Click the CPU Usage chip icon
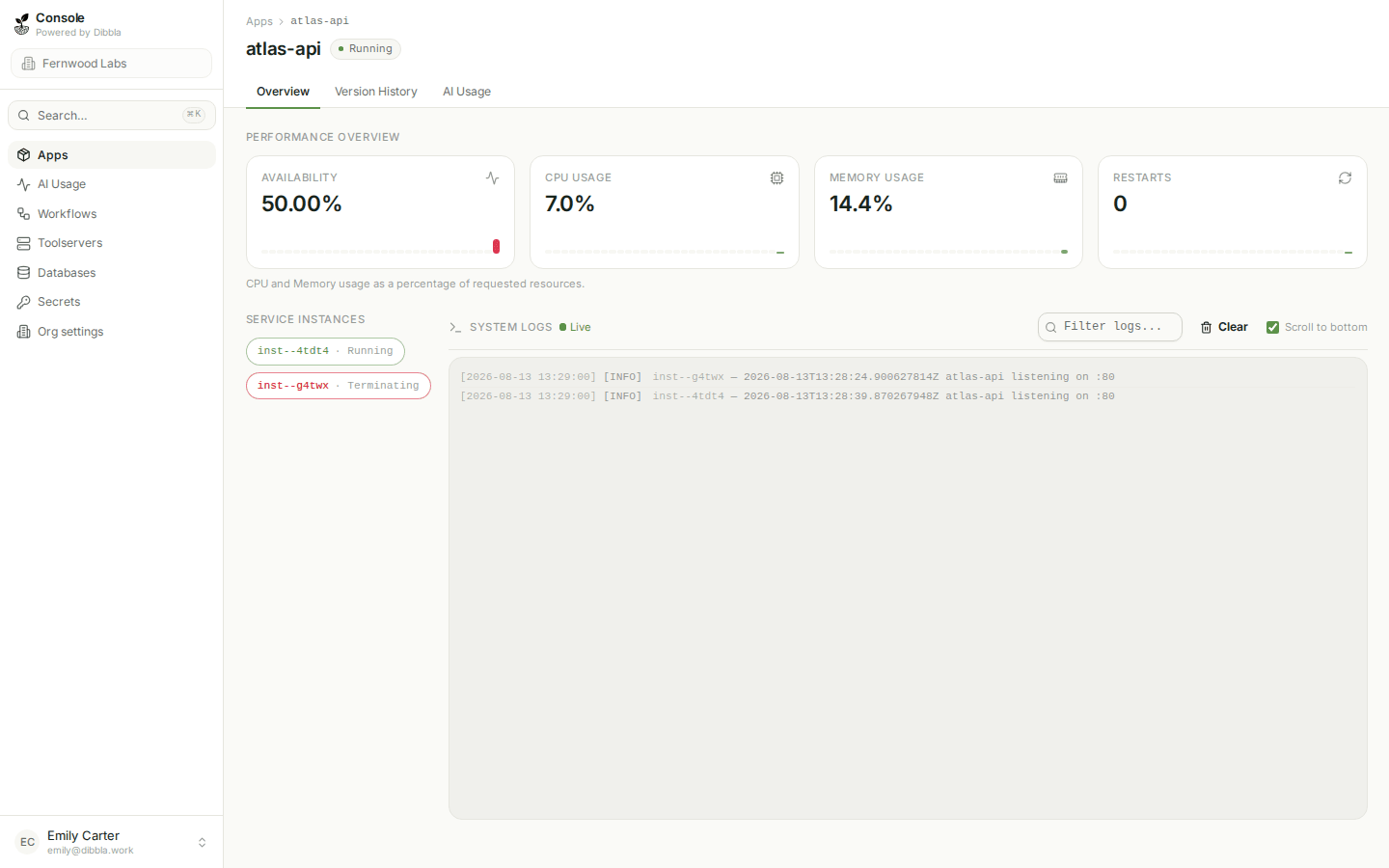1389x868 pixels. (x=776, y=178)
